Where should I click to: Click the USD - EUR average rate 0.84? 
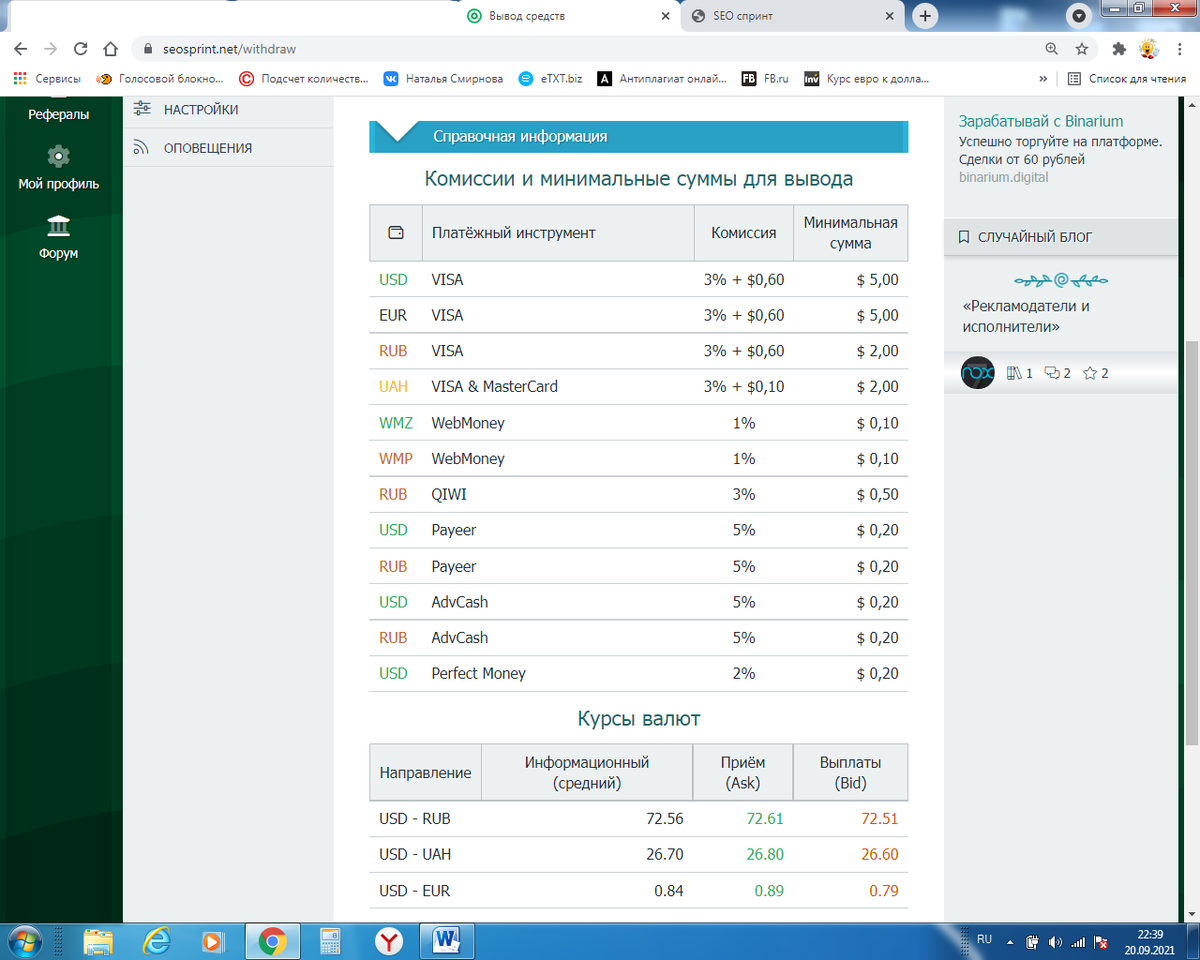669,890
